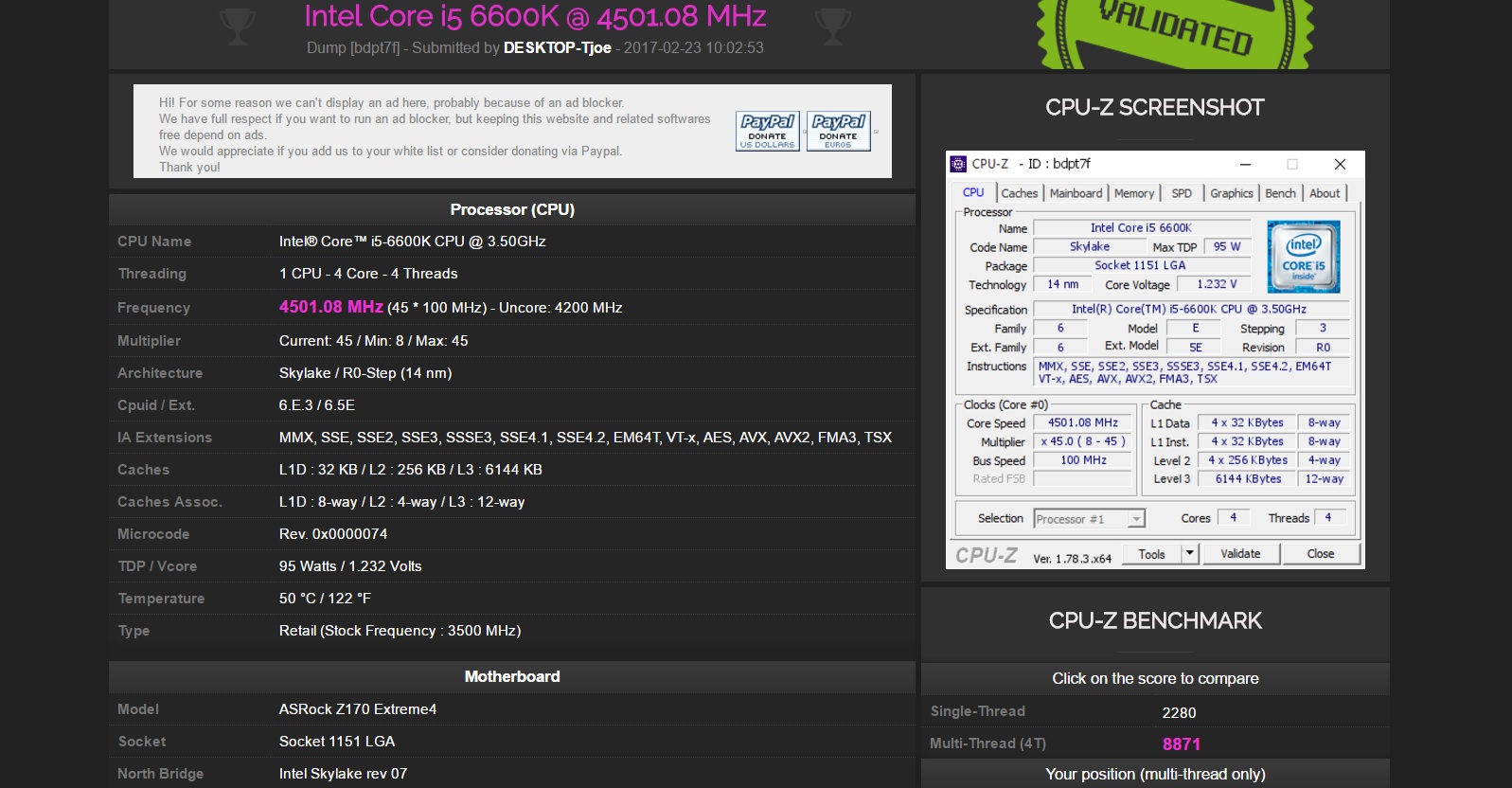Image resolution: width=1512 pixels, height=788 pixels.
Task: Click the Level 3 6144 KBytes cache field
Action: 1248,479
